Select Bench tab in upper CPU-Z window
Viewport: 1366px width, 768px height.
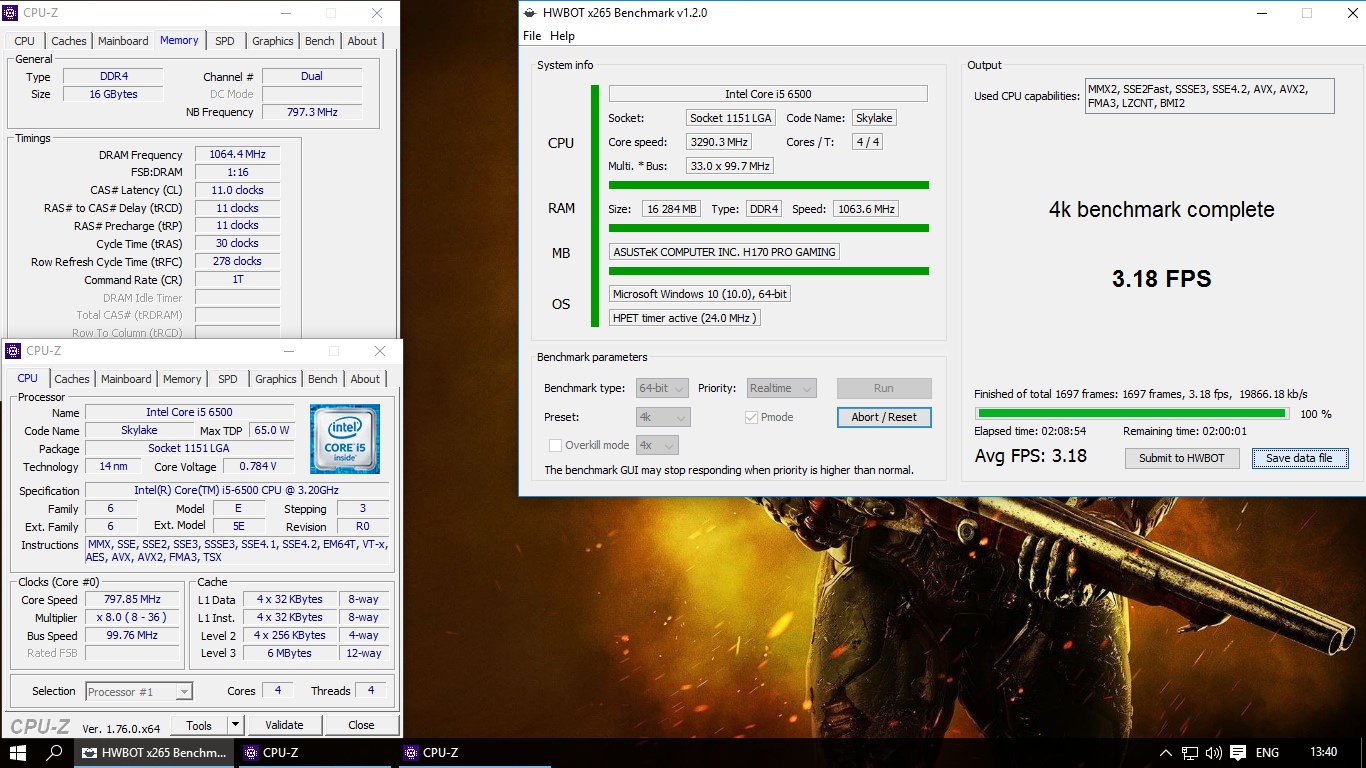[320, 41]
